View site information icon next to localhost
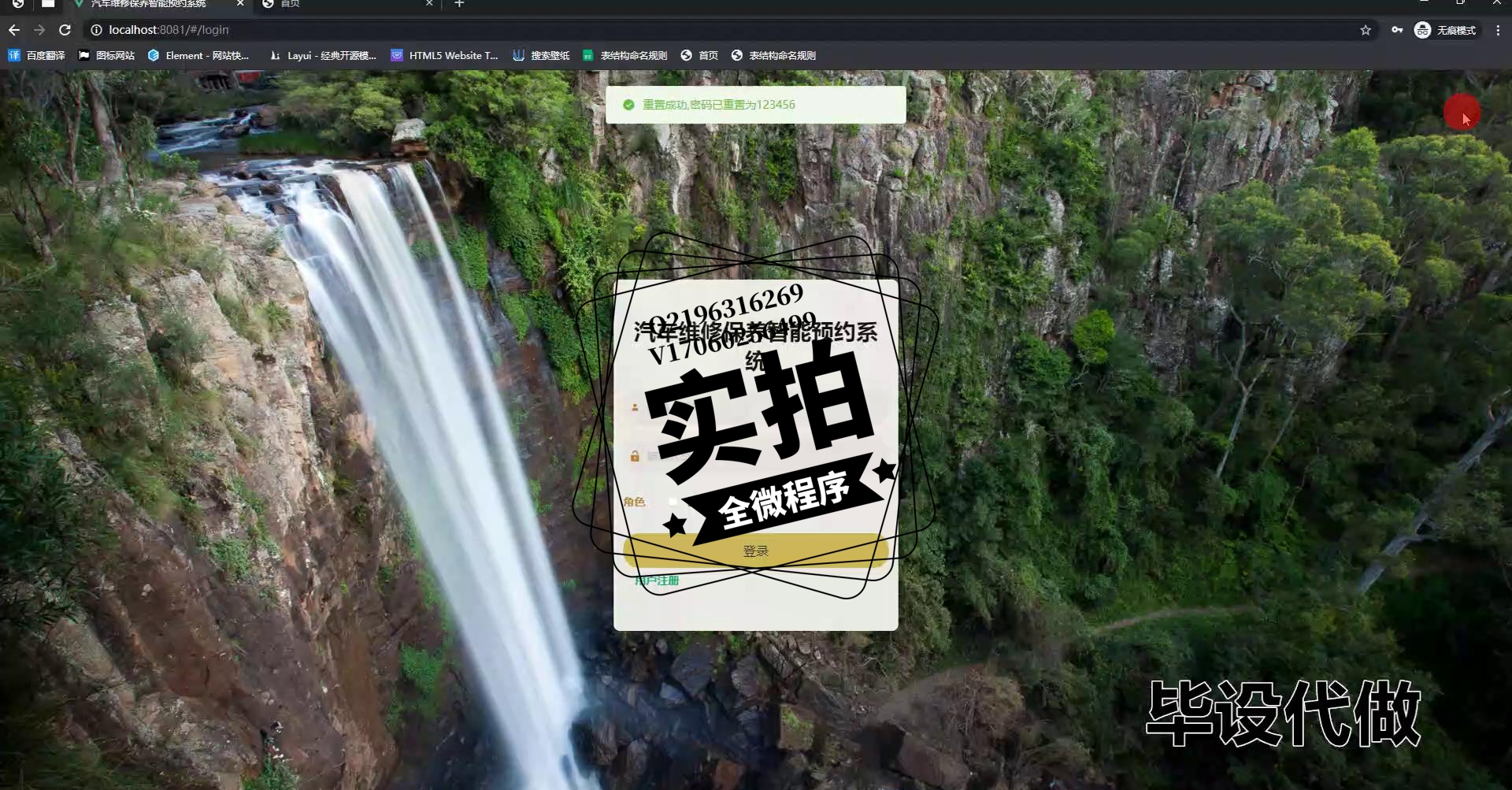Image resolution: width=1512 pixels, height=790 pixels. click(96, 30)
